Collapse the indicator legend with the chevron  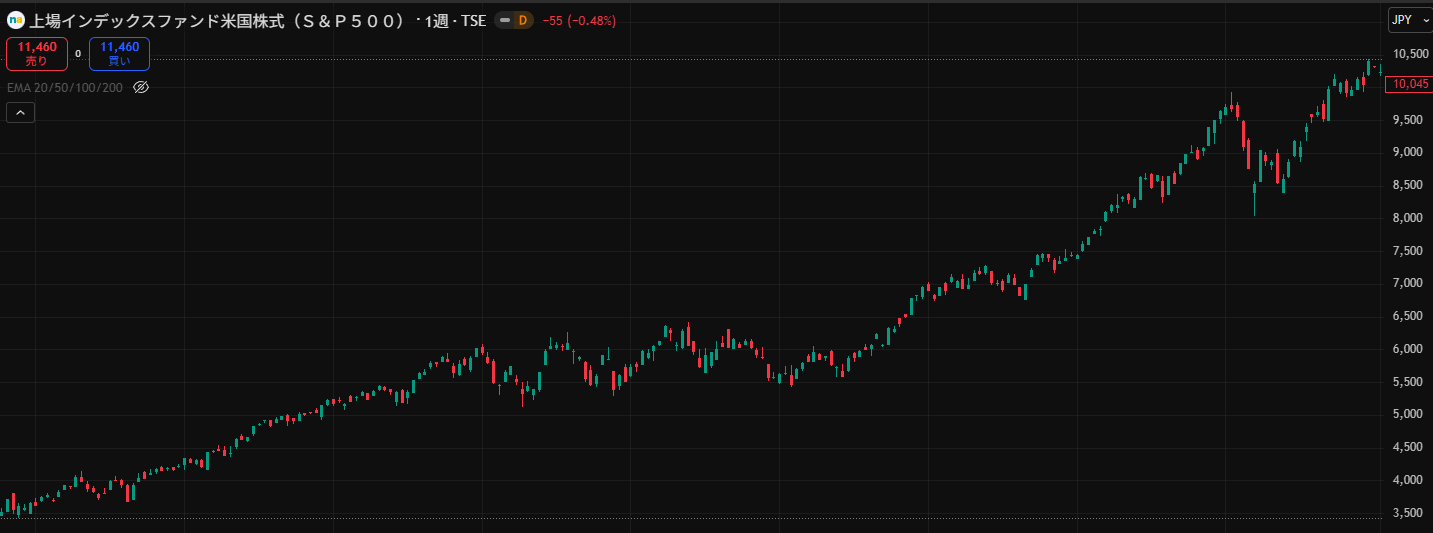20,113
